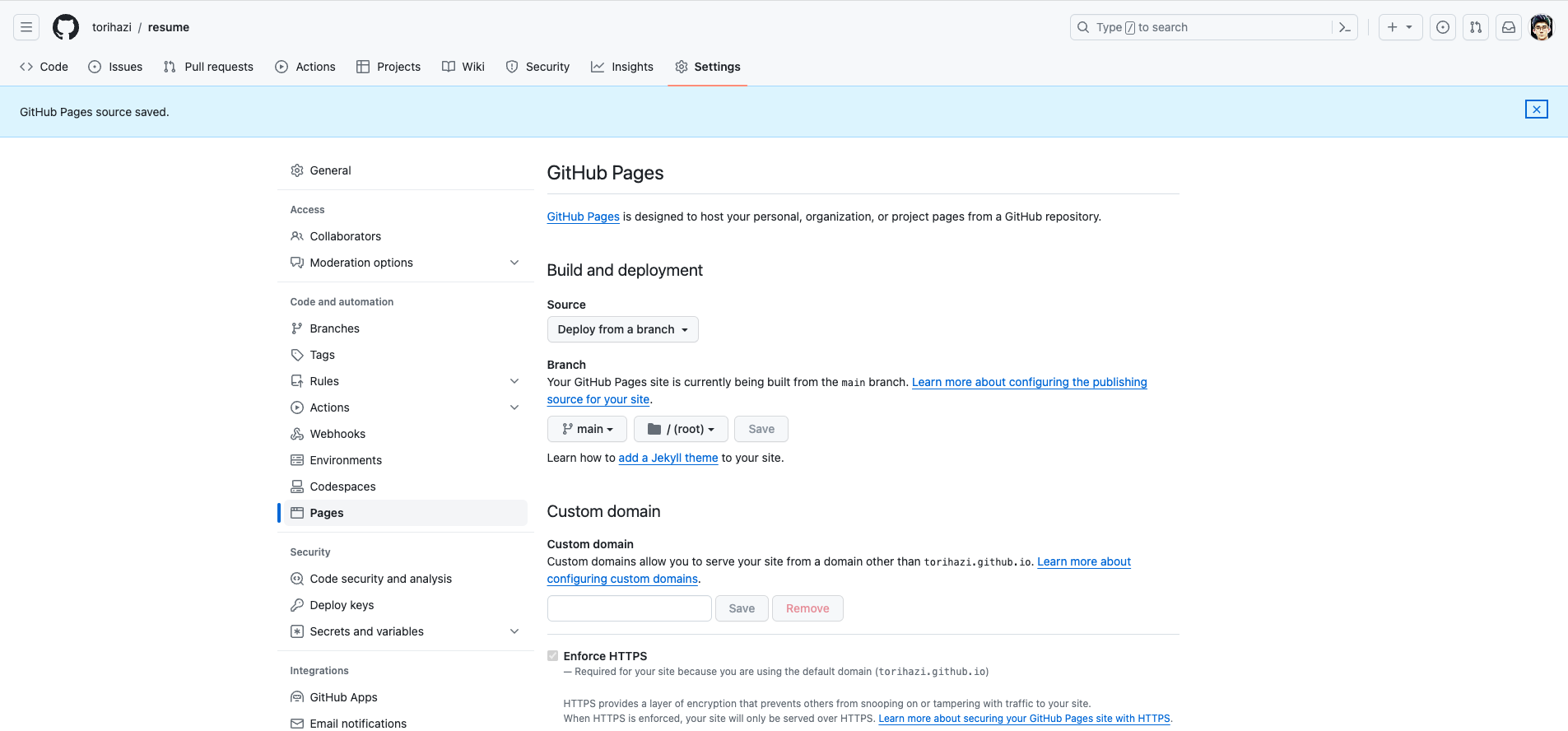
Task: Open 'Deploy from a branch' source dropdown
Action: (622, 329)
